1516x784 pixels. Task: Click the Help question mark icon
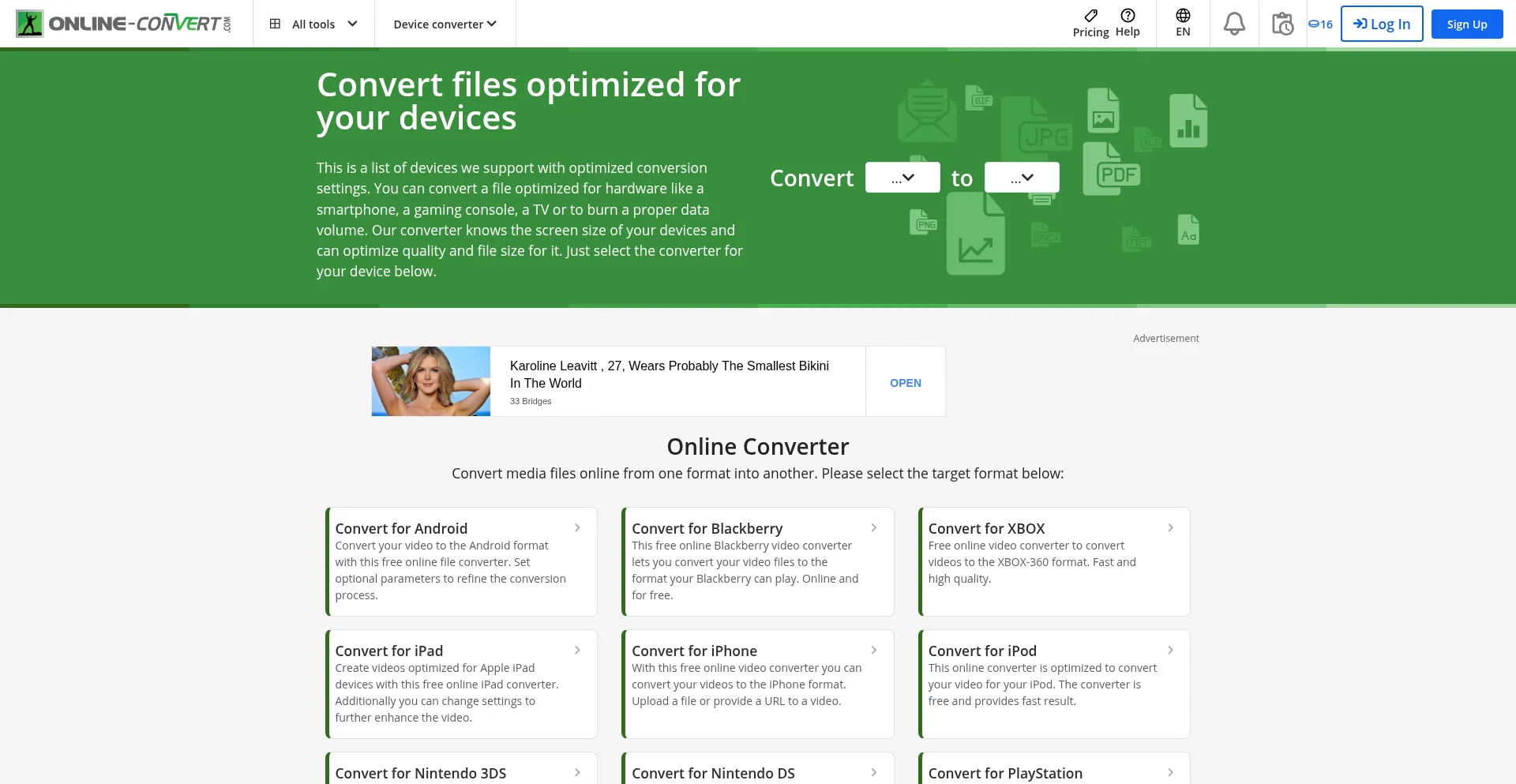1128,16
